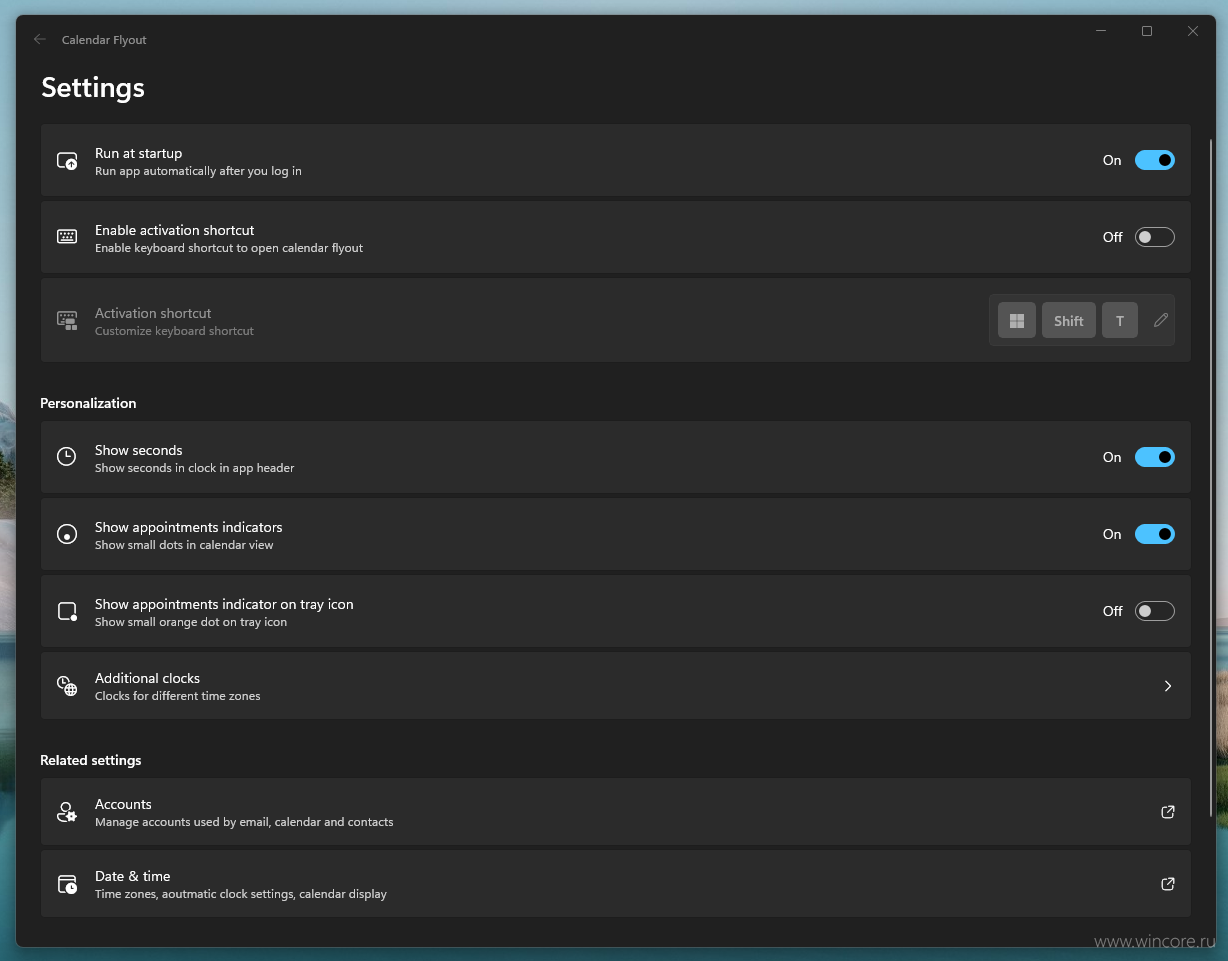Image resolution: width=1228 pixels, height=961 pixels.
Task: Click 'Show small orange dot on tray icon'
Action: (x=191, y=622)
